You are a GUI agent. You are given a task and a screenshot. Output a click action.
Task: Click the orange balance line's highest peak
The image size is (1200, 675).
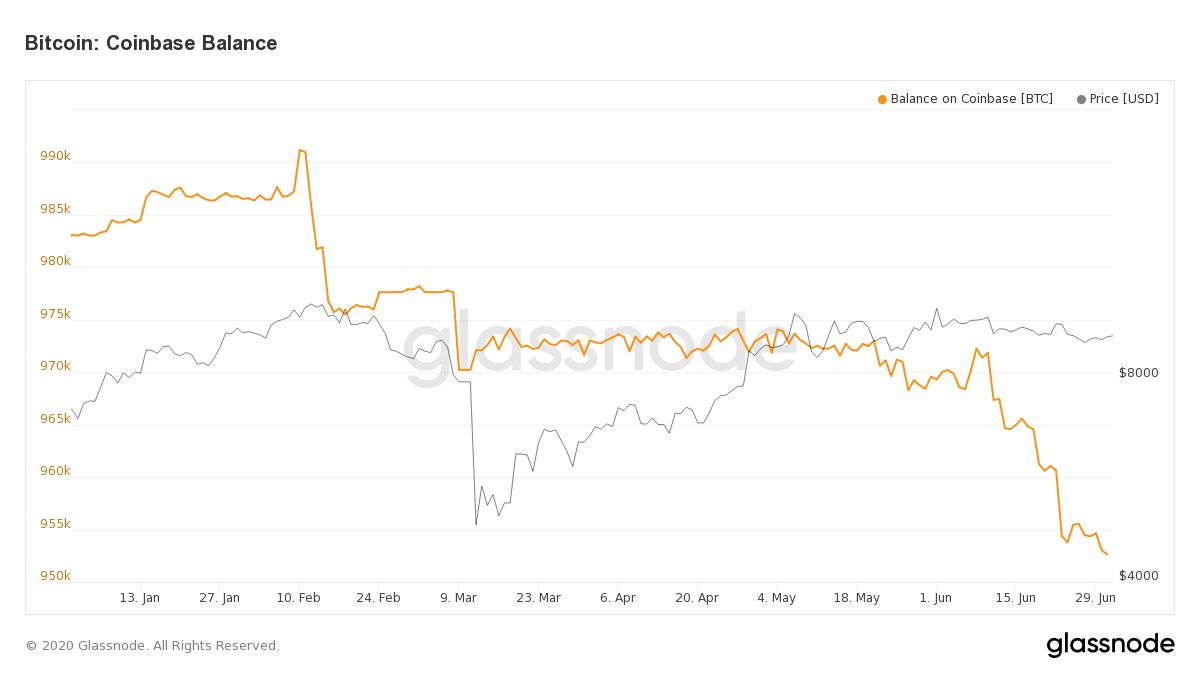coord(300,150)
